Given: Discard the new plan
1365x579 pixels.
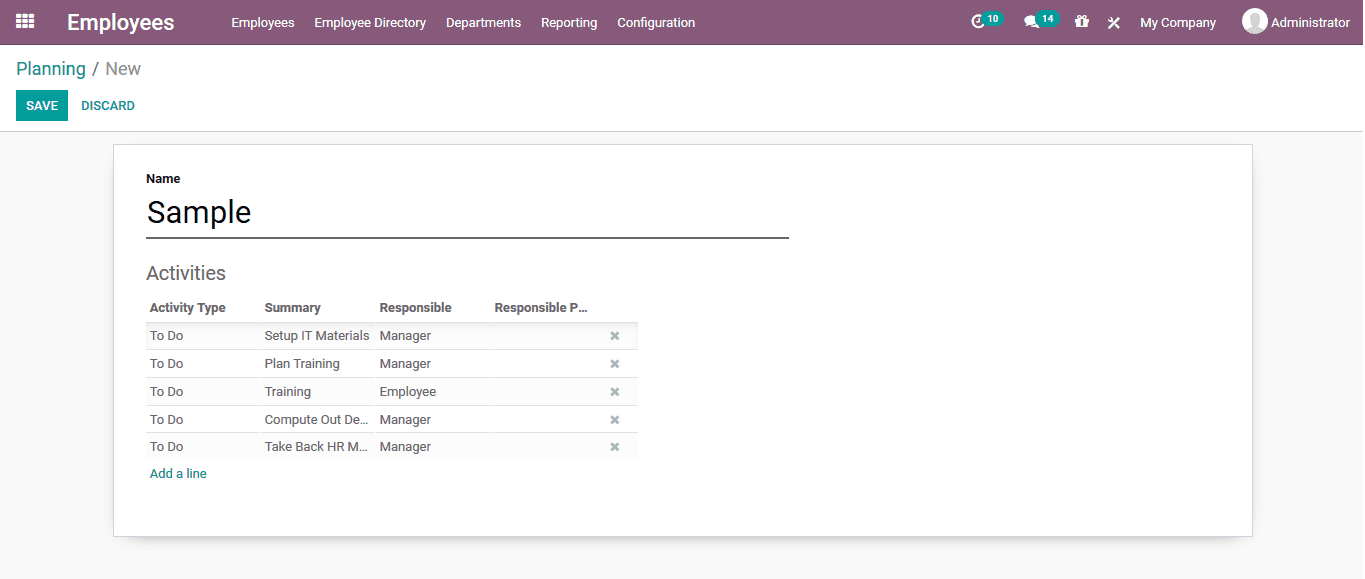Looking at the screenshot, I should click(107, 105).
